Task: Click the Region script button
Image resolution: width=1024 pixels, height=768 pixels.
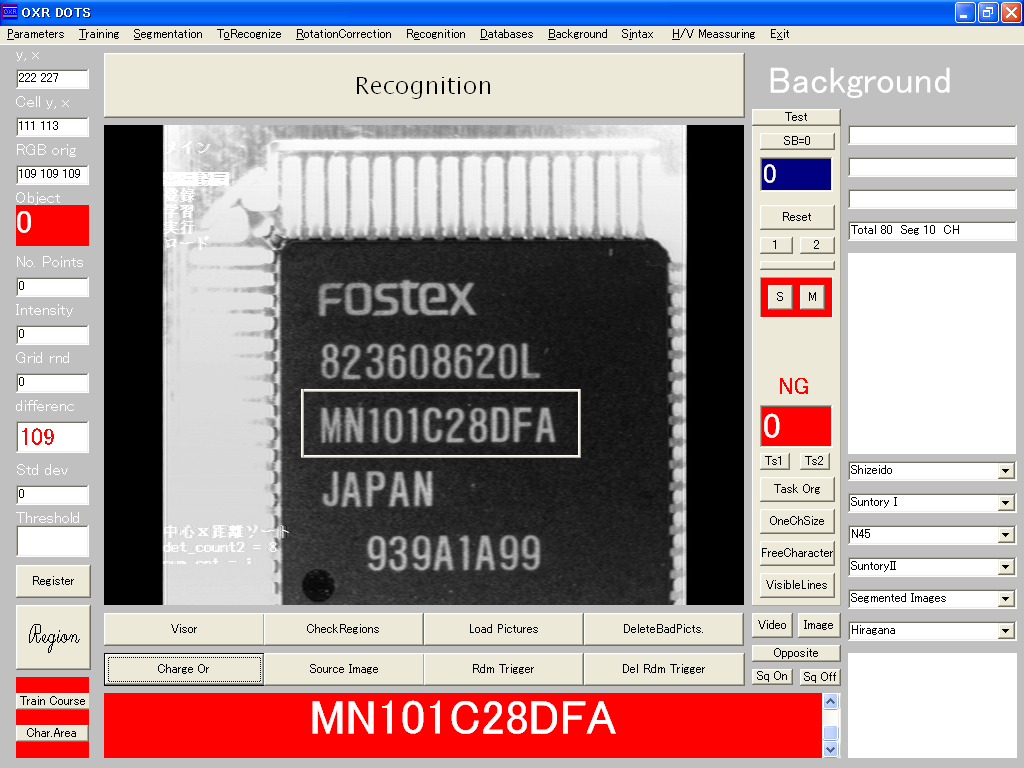Action: (53, 637)
